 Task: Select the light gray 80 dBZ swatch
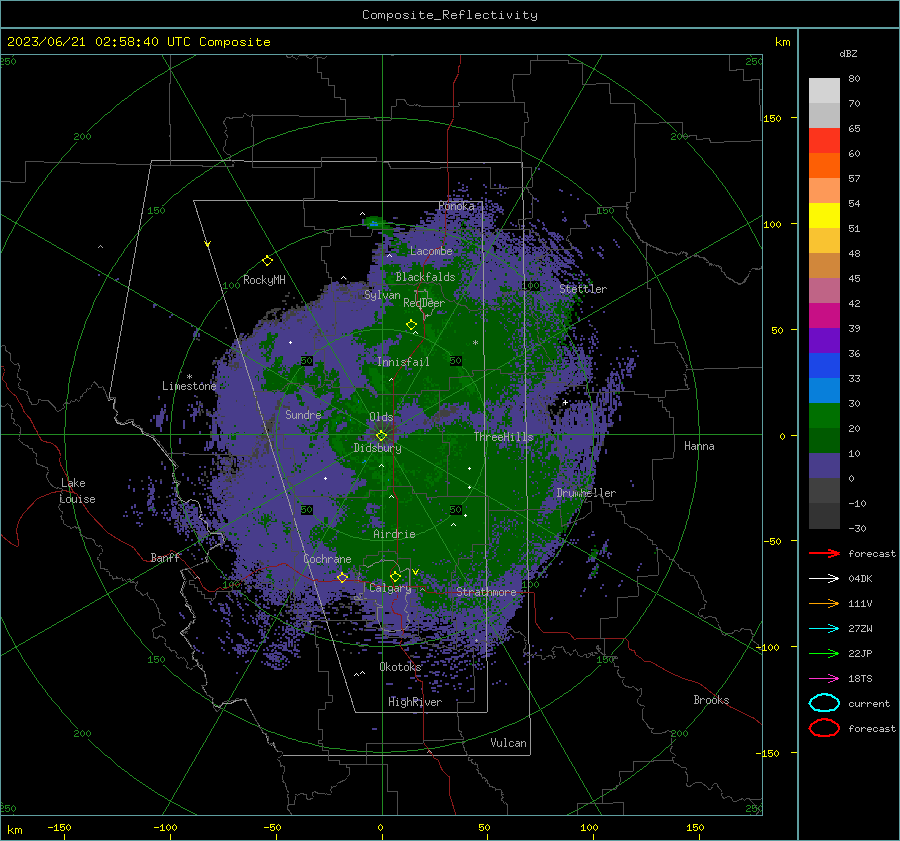(824, 90)
